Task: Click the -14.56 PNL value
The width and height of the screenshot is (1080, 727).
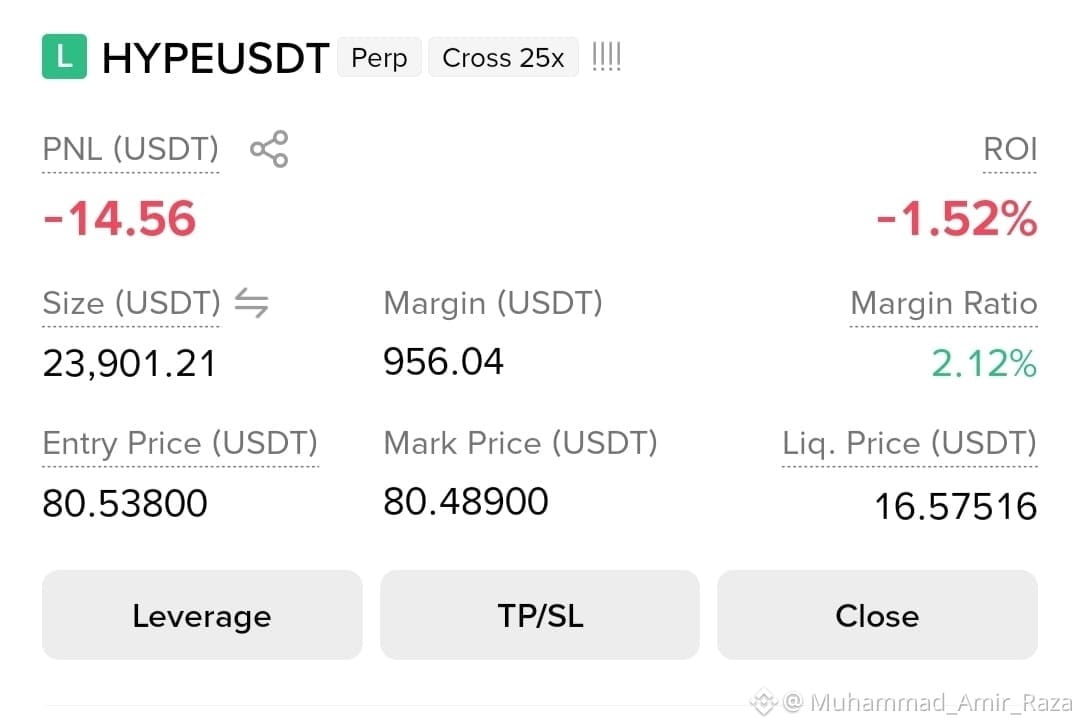Action: [x=120, y=218]
